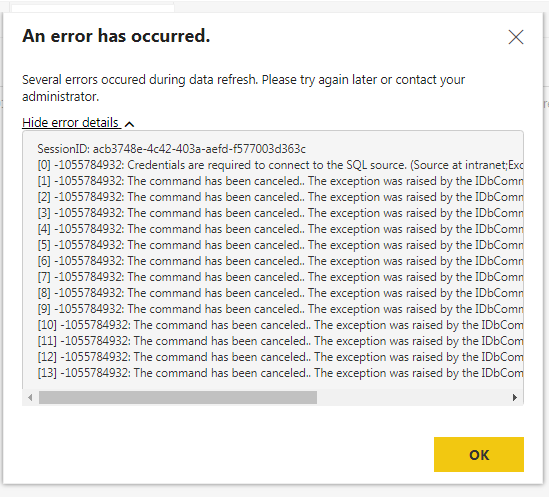Select error line [9] command canceled
The height and width of the screenshot is (497, 549).
pyautogui.click(x=280, y=309)
